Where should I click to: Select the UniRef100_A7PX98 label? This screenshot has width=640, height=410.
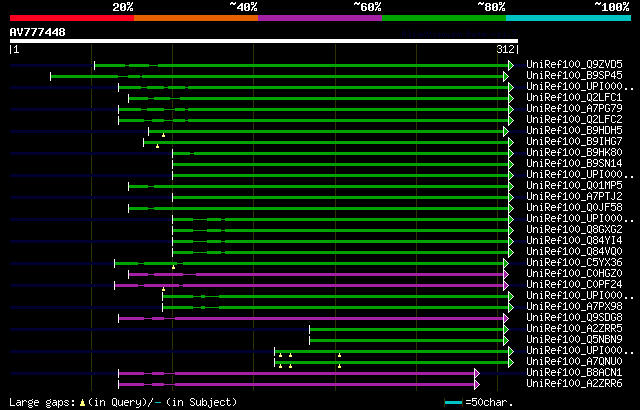pyautogui.click(x=574, y=307)
